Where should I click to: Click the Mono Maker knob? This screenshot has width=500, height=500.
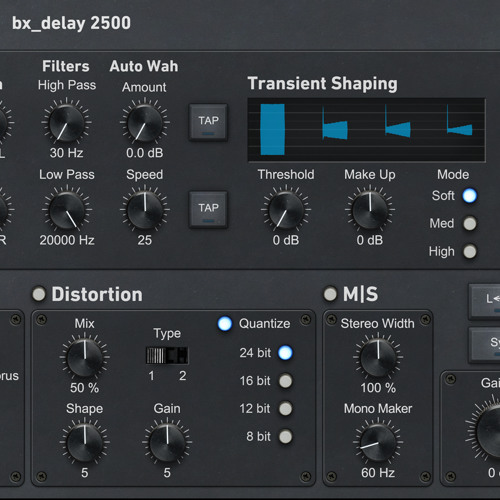point(378,443)
